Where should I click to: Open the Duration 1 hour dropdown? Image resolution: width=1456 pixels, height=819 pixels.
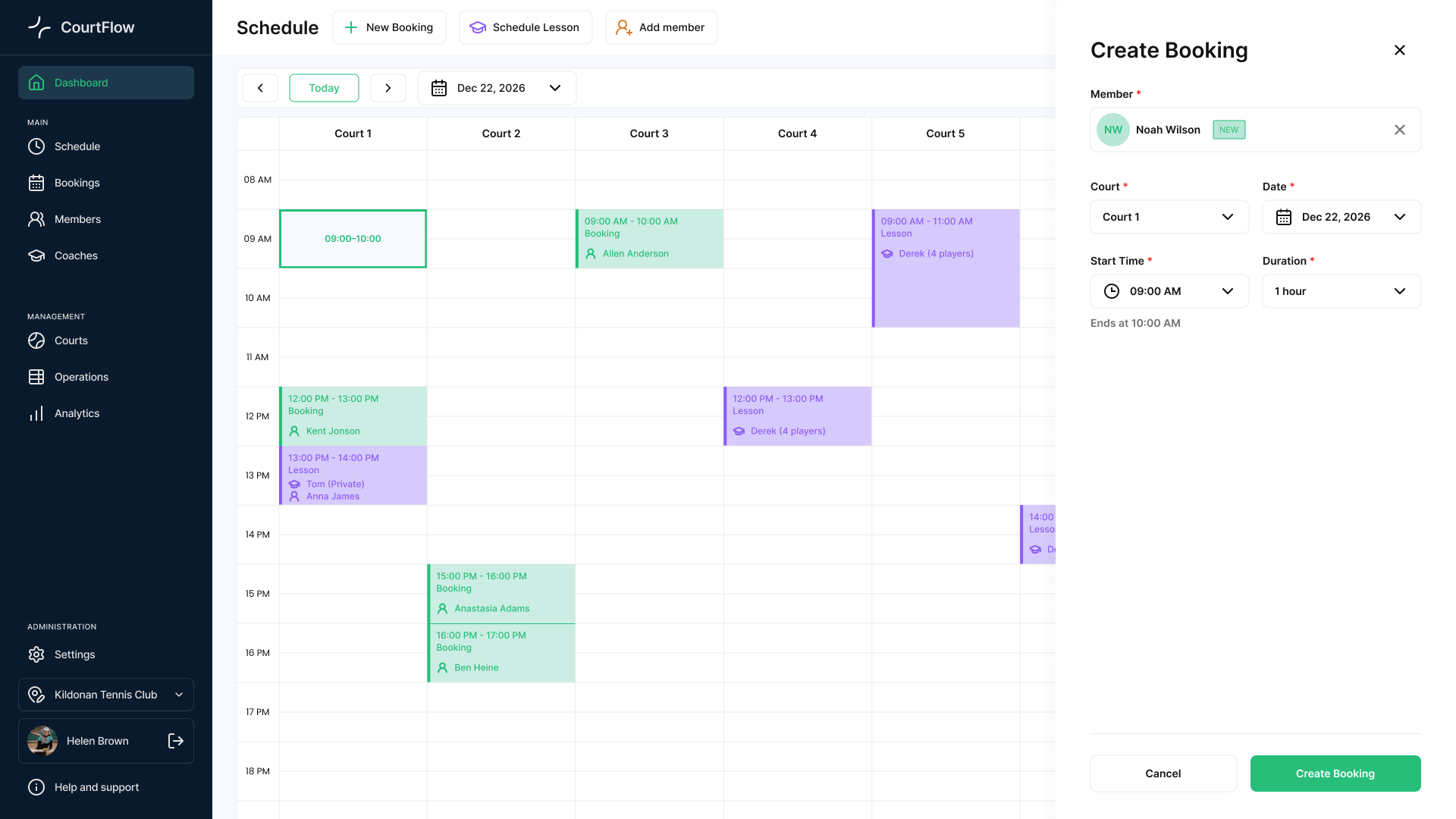[x=1341, y=291]
